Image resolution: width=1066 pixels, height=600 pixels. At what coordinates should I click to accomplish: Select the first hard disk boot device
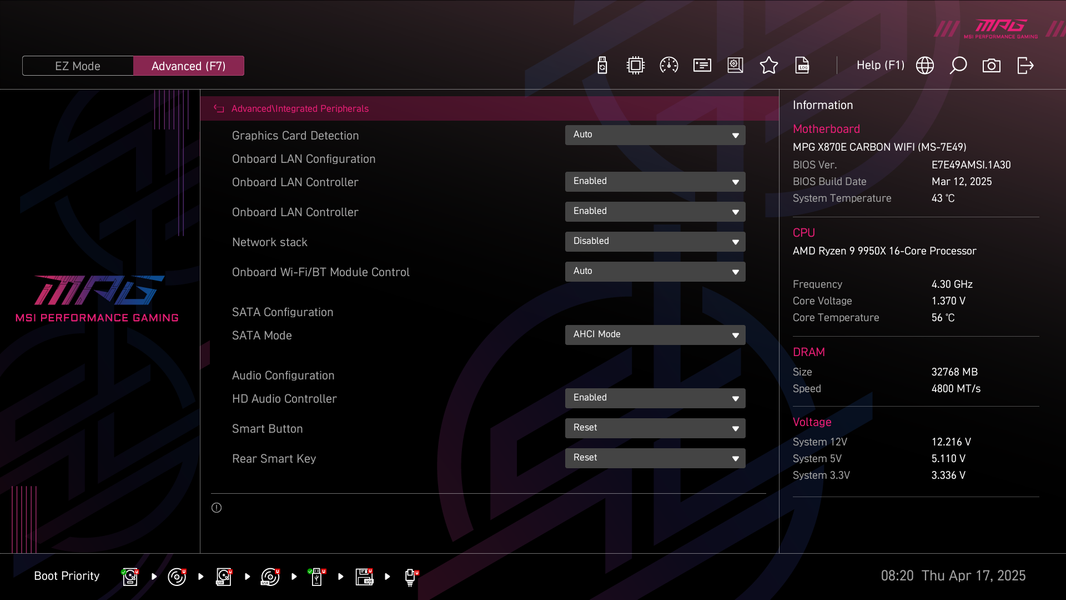(130, 576)
